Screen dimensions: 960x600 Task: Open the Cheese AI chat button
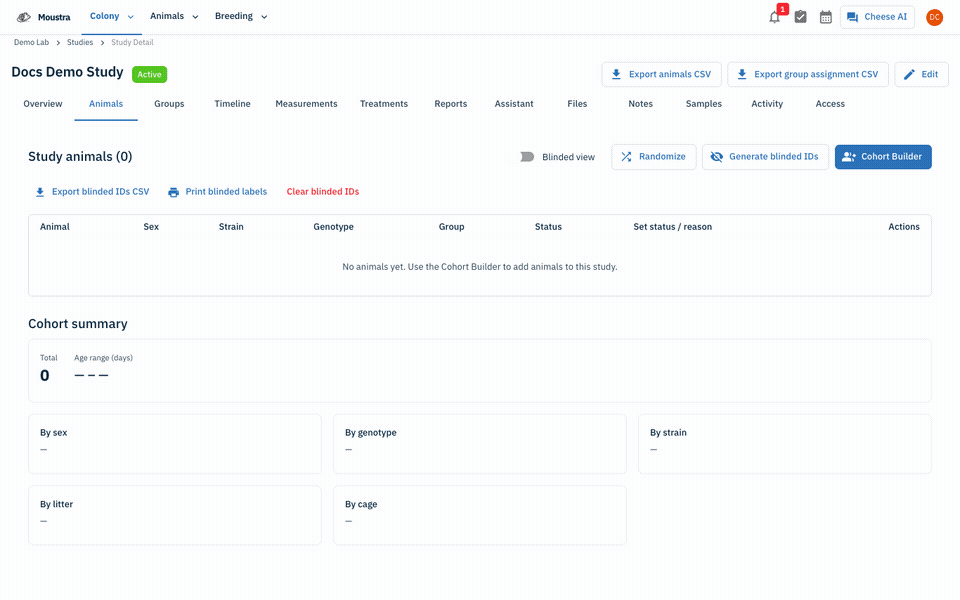(877, 17)
